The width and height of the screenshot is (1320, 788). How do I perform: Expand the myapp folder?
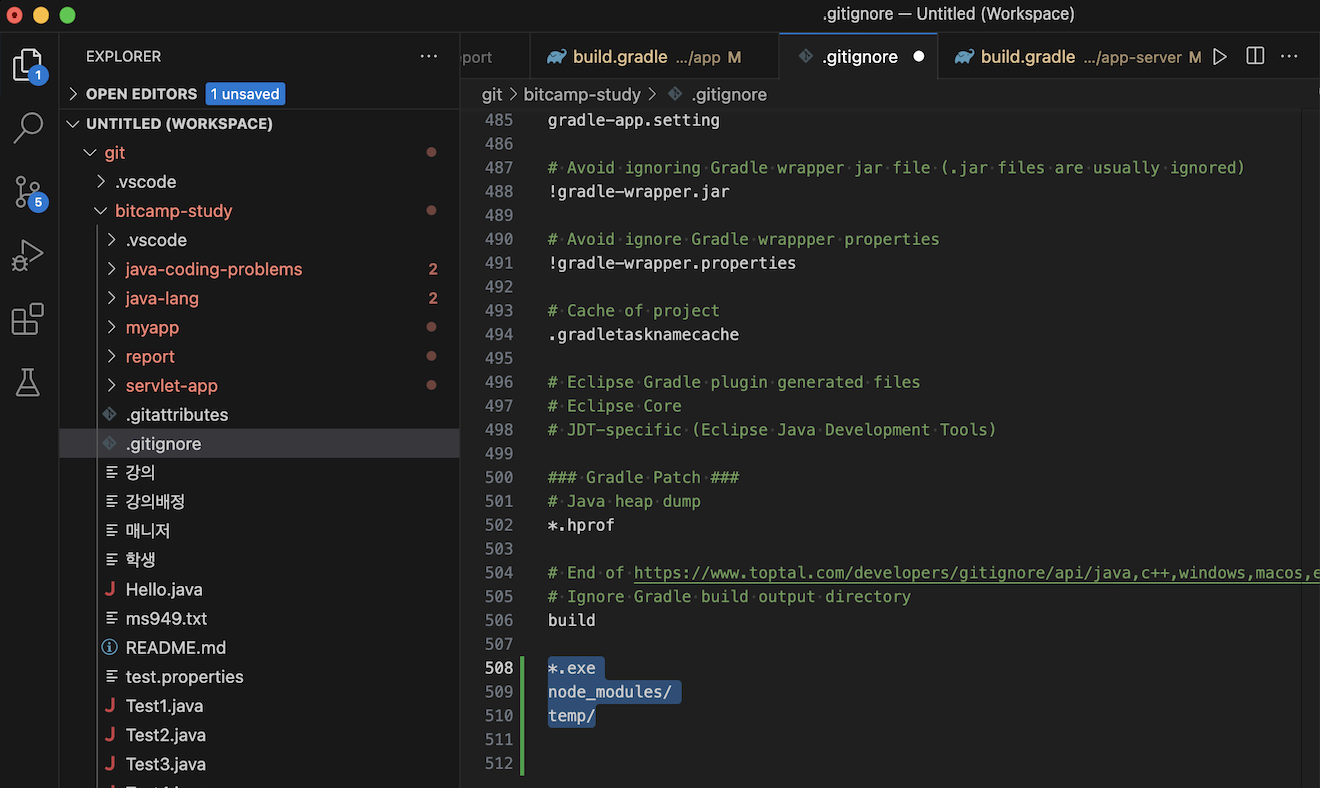tap(112, 327)
